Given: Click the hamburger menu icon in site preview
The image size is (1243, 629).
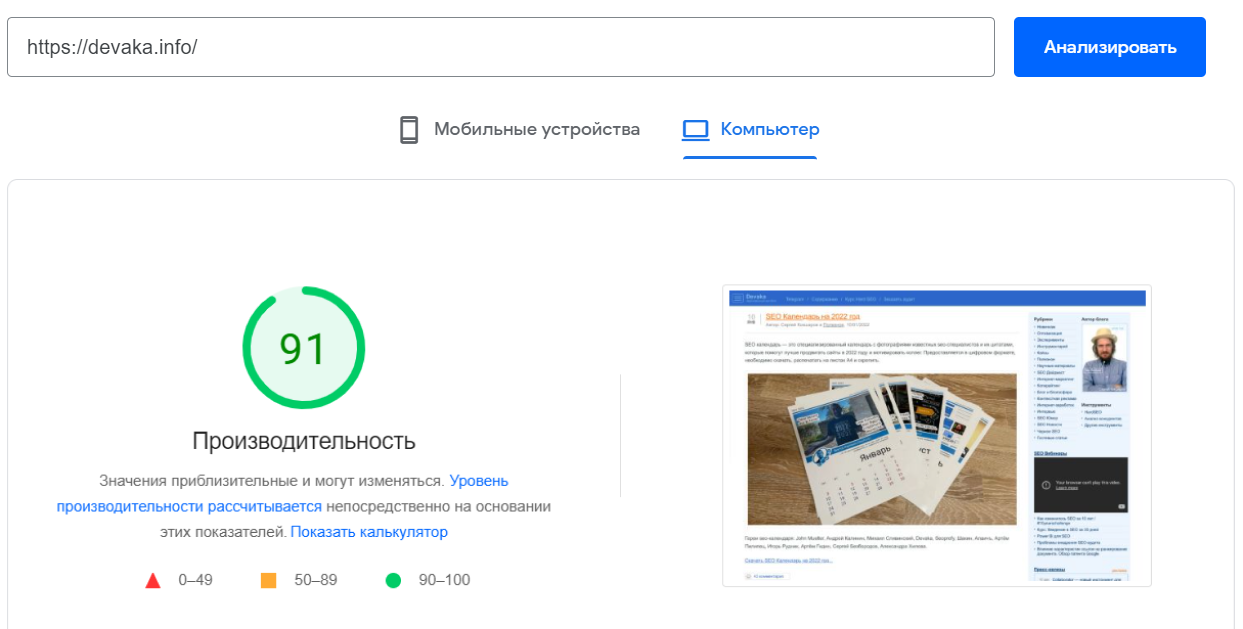Looking at the screenshot, I should [737, 298].
